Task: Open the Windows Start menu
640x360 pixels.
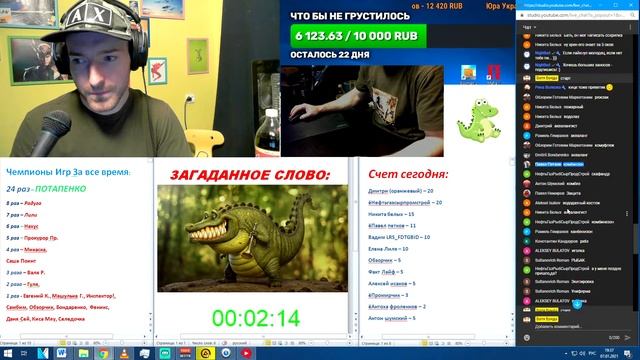Action: pyautogui.click(x=8, y=353)
